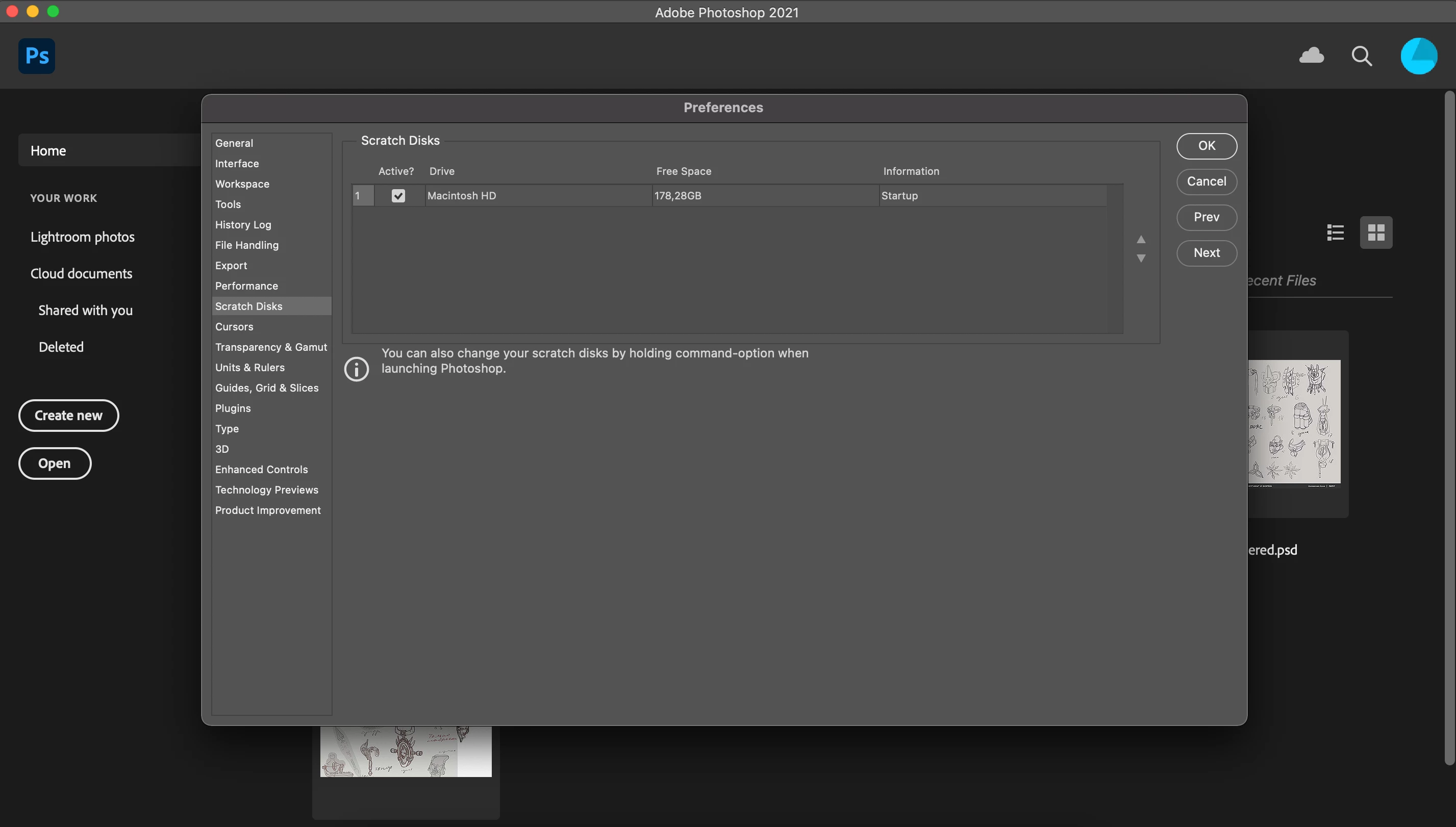Click the Create new button
Screen dimensions: 1456x827
(68, 415)
